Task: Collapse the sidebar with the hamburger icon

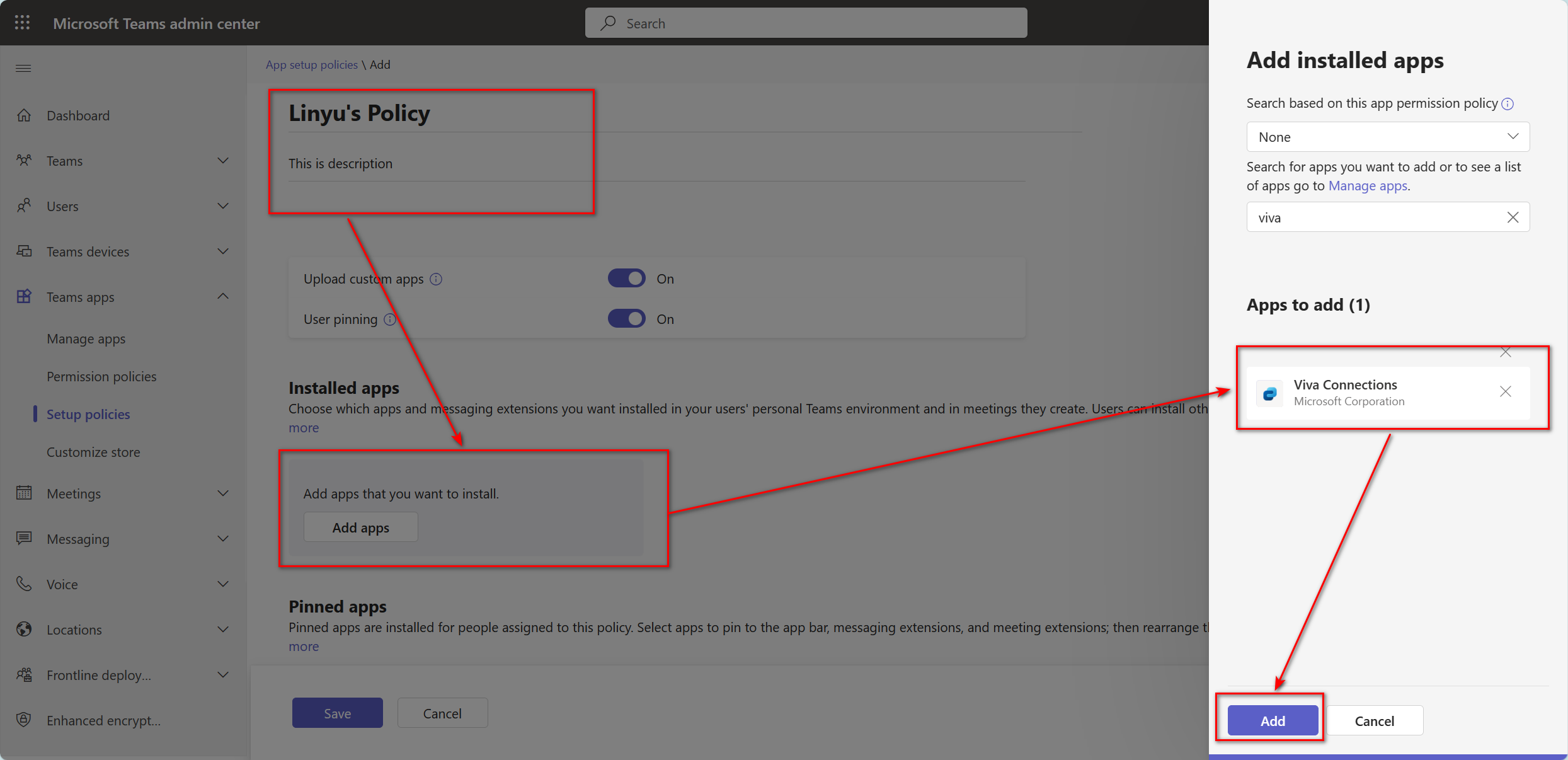Action: click(x=23, y=68)
